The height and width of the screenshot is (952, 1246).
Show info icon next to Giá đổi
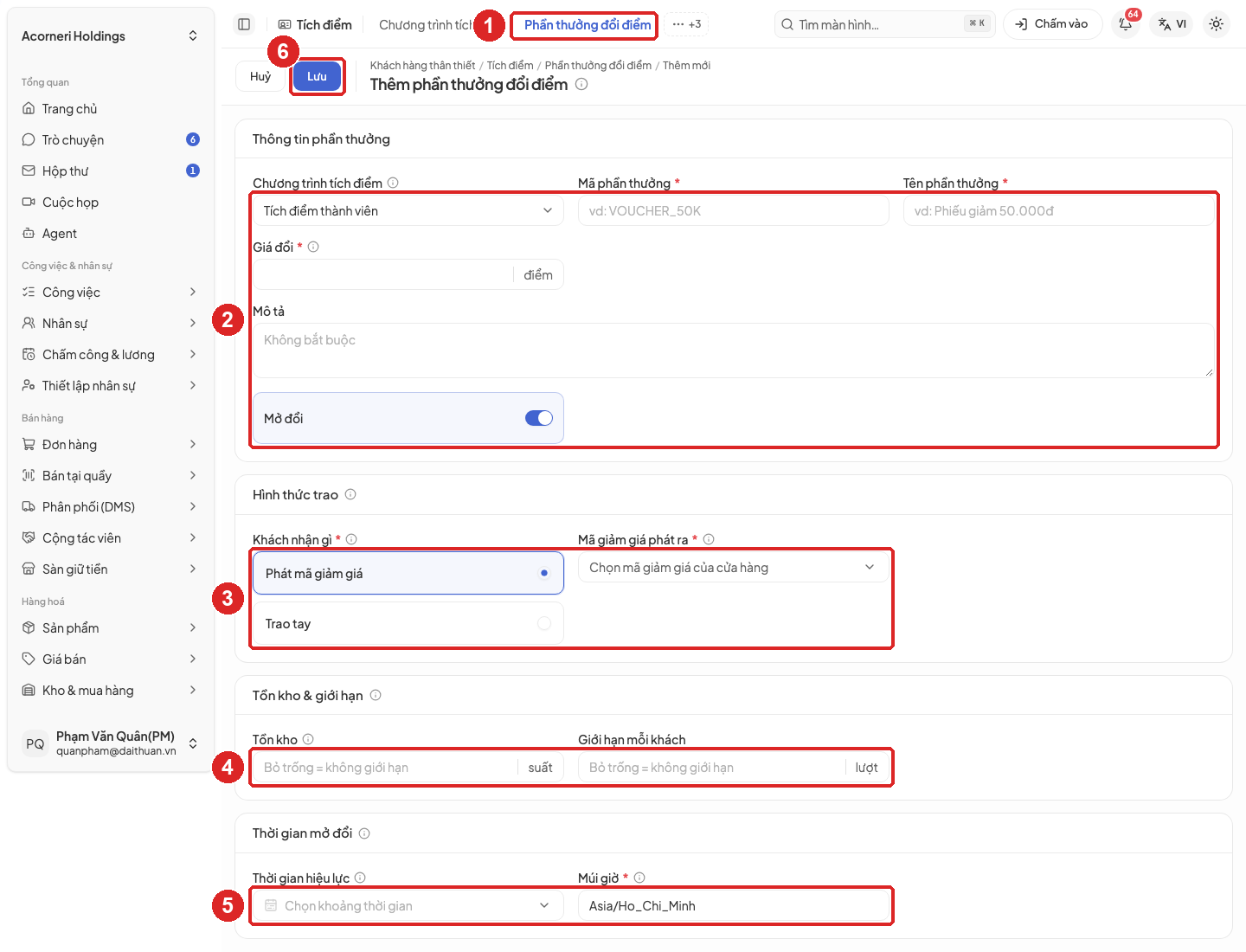pyautogui.click(x=313, y=247)
